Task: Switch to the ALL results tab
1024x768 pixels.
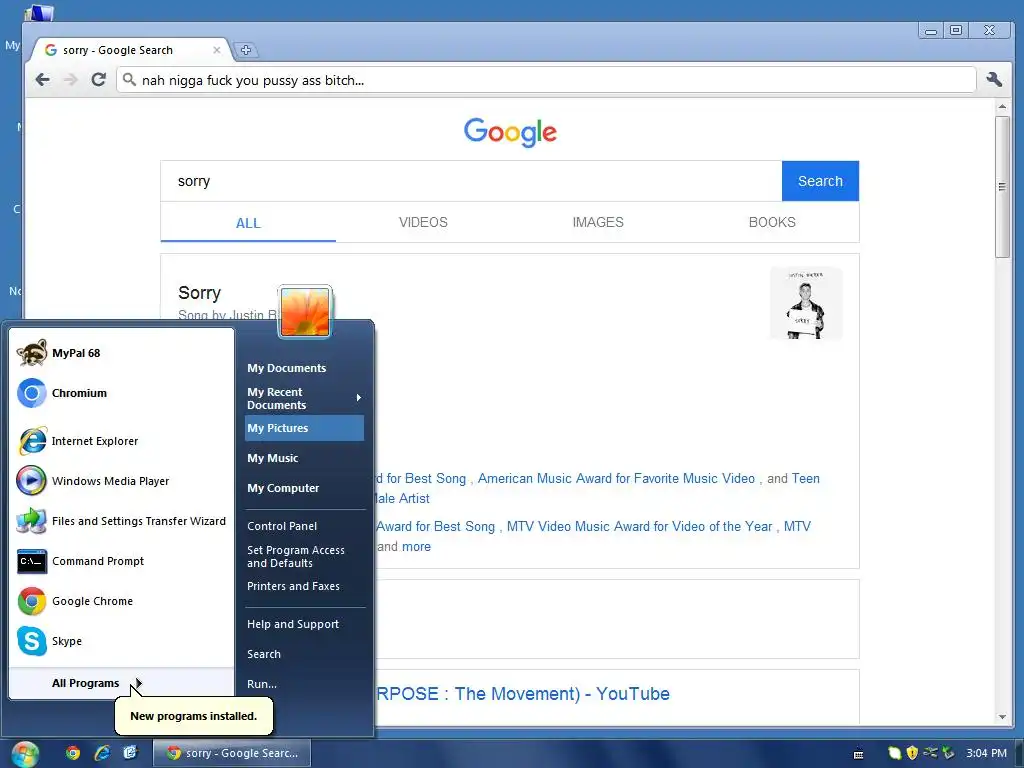Action: point(248,223)
